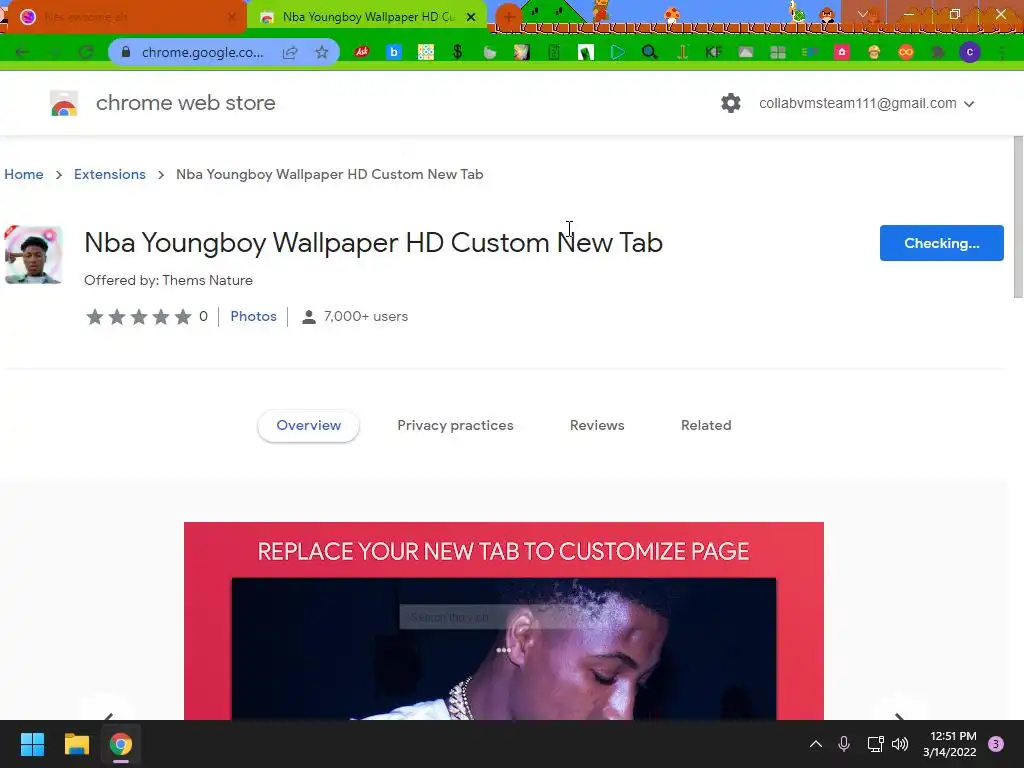Switch to the first browser tab
Image resolution: width=1024 pixels, height=768 pixels.
coord(124,17)
